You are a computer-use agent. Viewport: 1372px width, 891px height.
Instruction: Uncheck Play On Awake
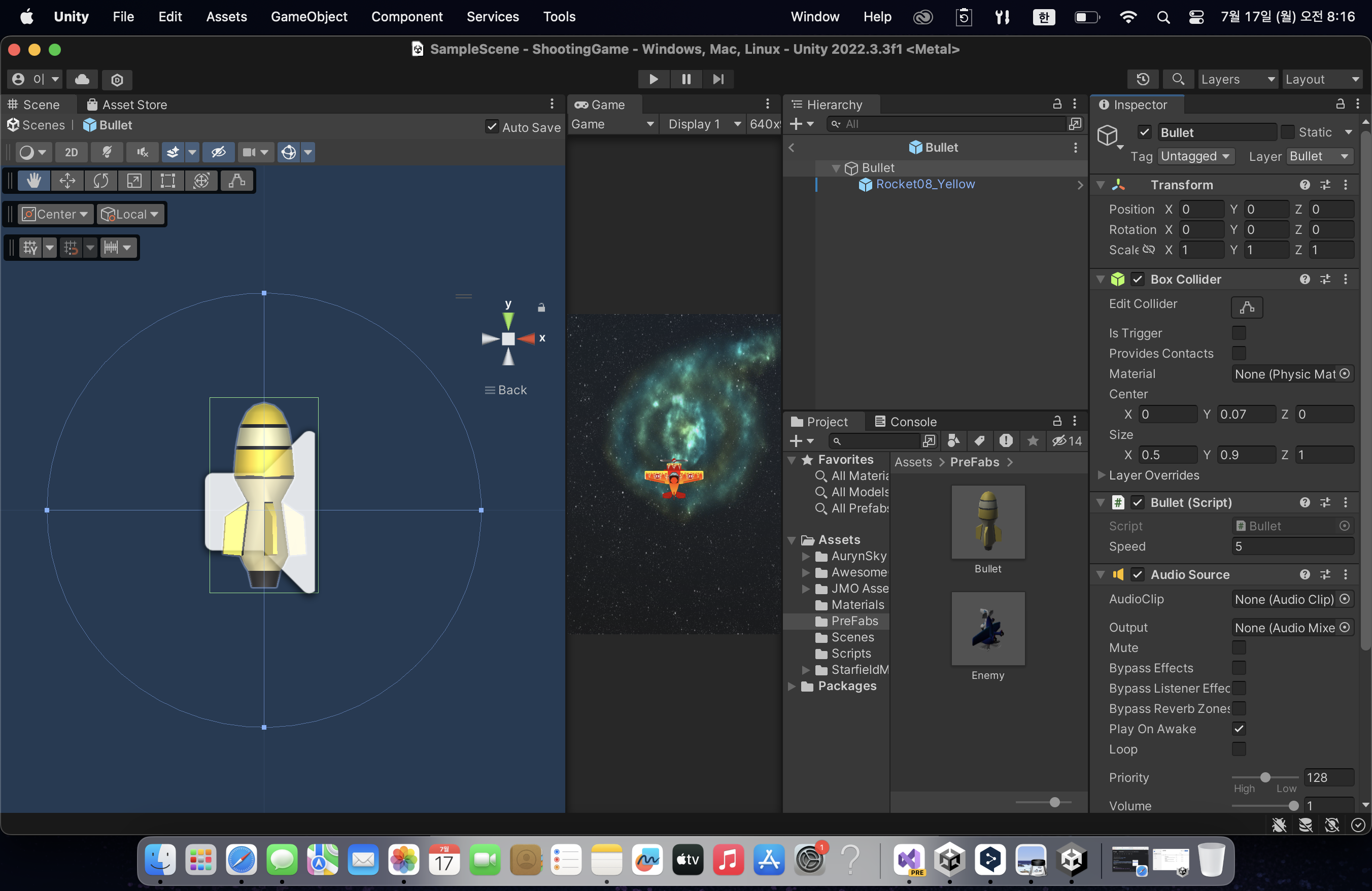pyautogui.click(x=1238, y=729)
